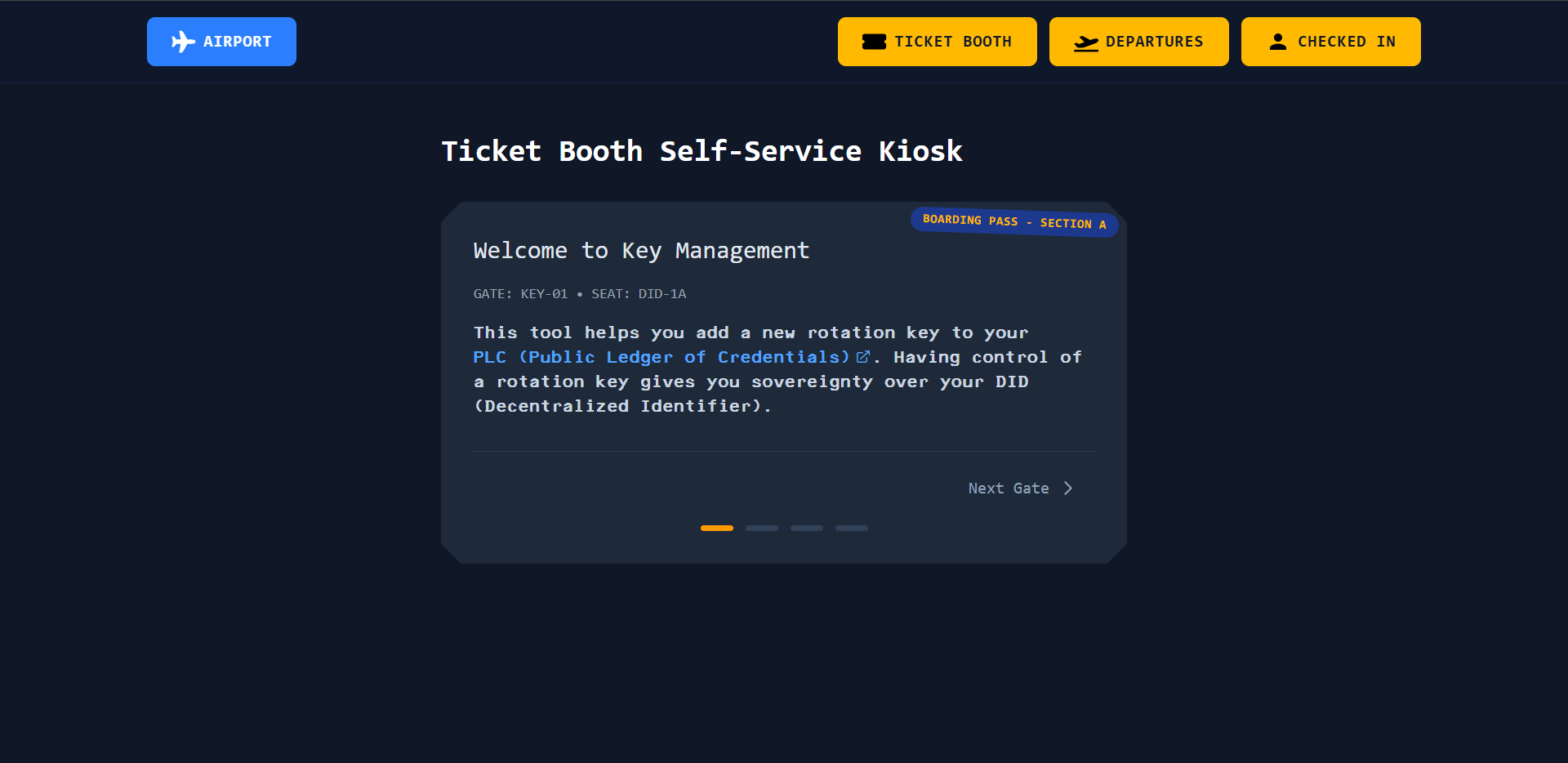Click the Ticket Booth Self-Service Kiosk title
This screenshot has height=763, width=1568.
(x=702, y=151)
